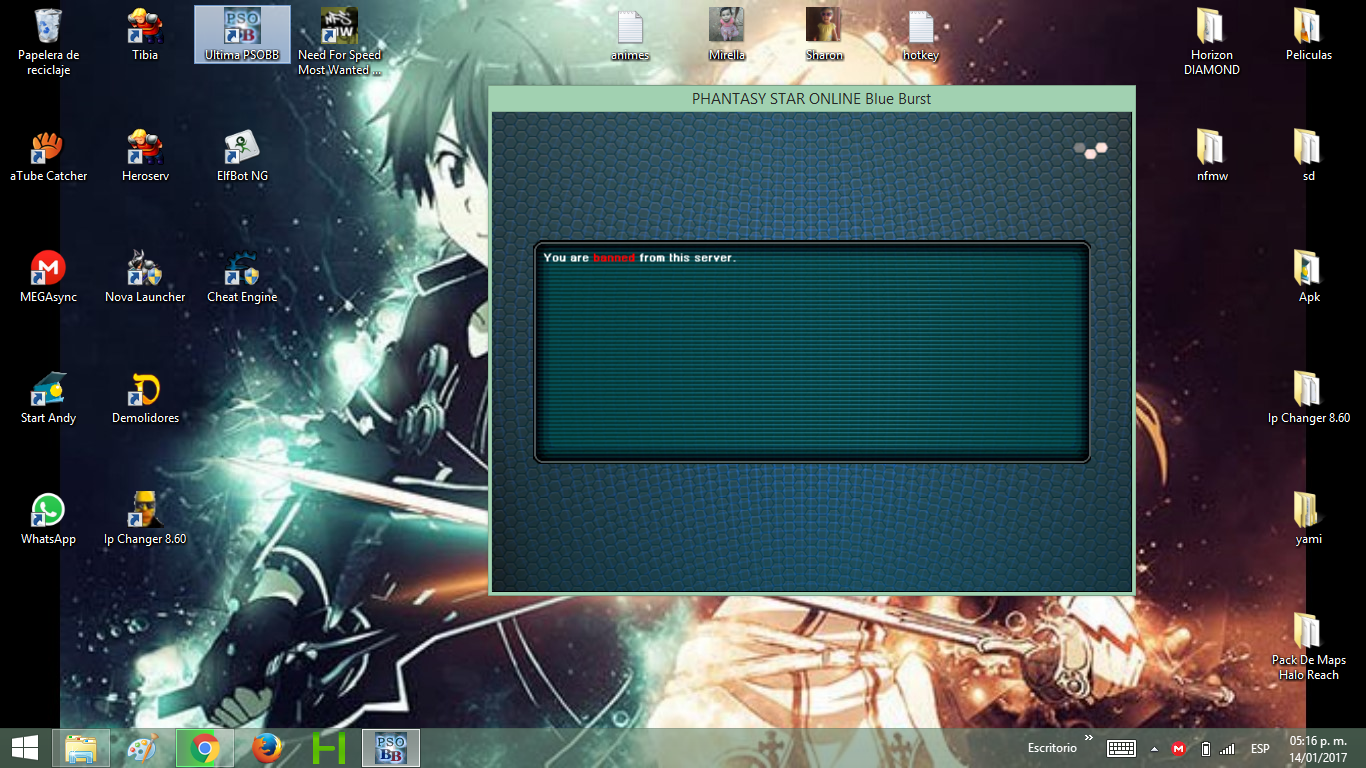This screenshot has height=768, width=1366.
Task: Launch the Heroserv shortcut
Action: click(x=145, y=156)
